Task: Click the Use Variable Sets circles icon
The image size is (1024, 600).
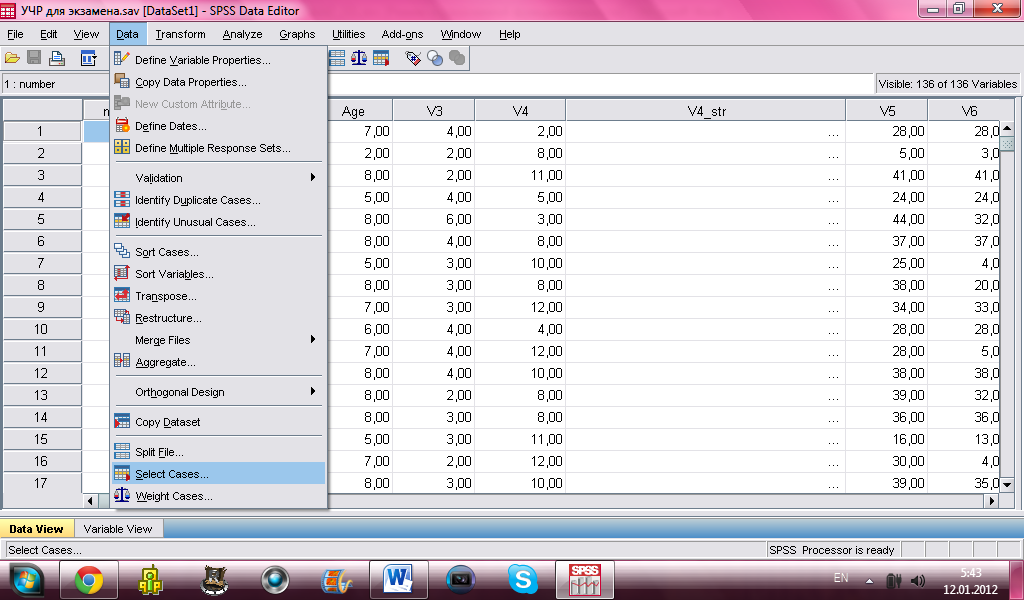Action: [435, 59]
